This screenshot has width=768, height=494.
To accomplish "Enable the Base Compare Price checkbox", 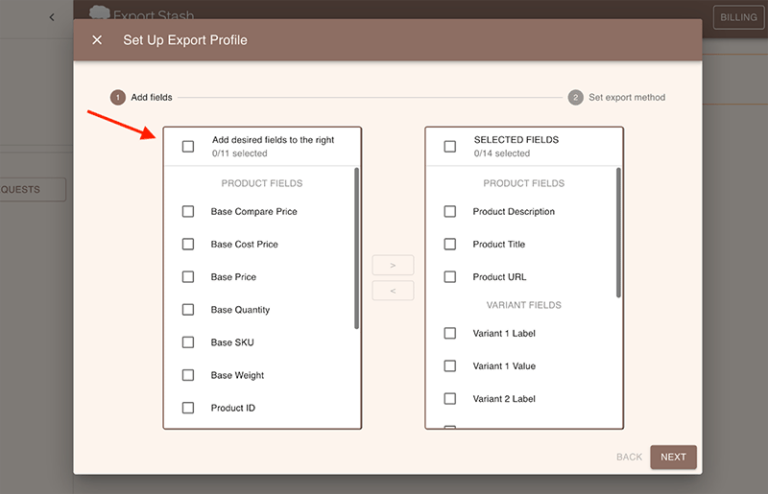I will [x=188, y=212].
